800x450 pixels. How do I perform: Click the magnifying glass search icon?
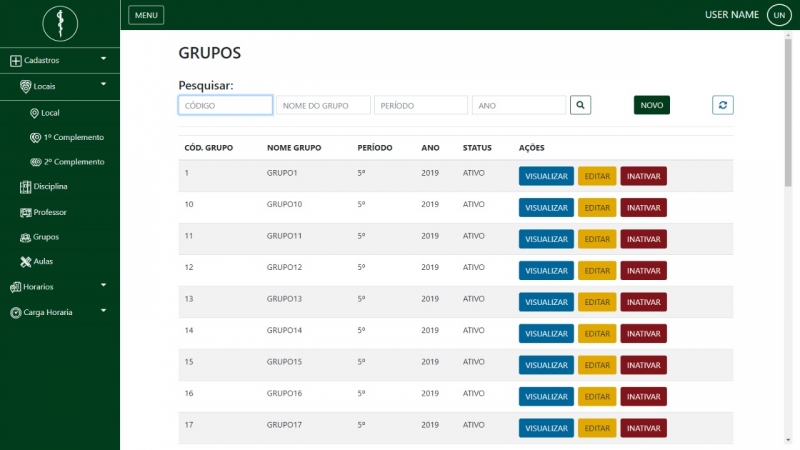581,105
